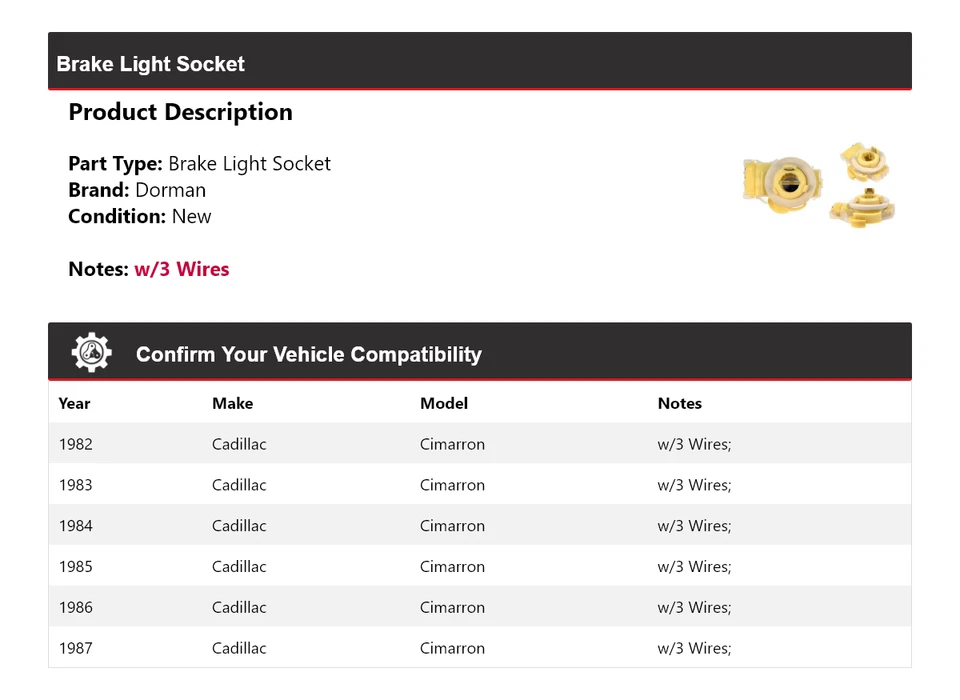Click Cimarron in the 1982 row
960x700 pixels.
[x=452, y=444]
